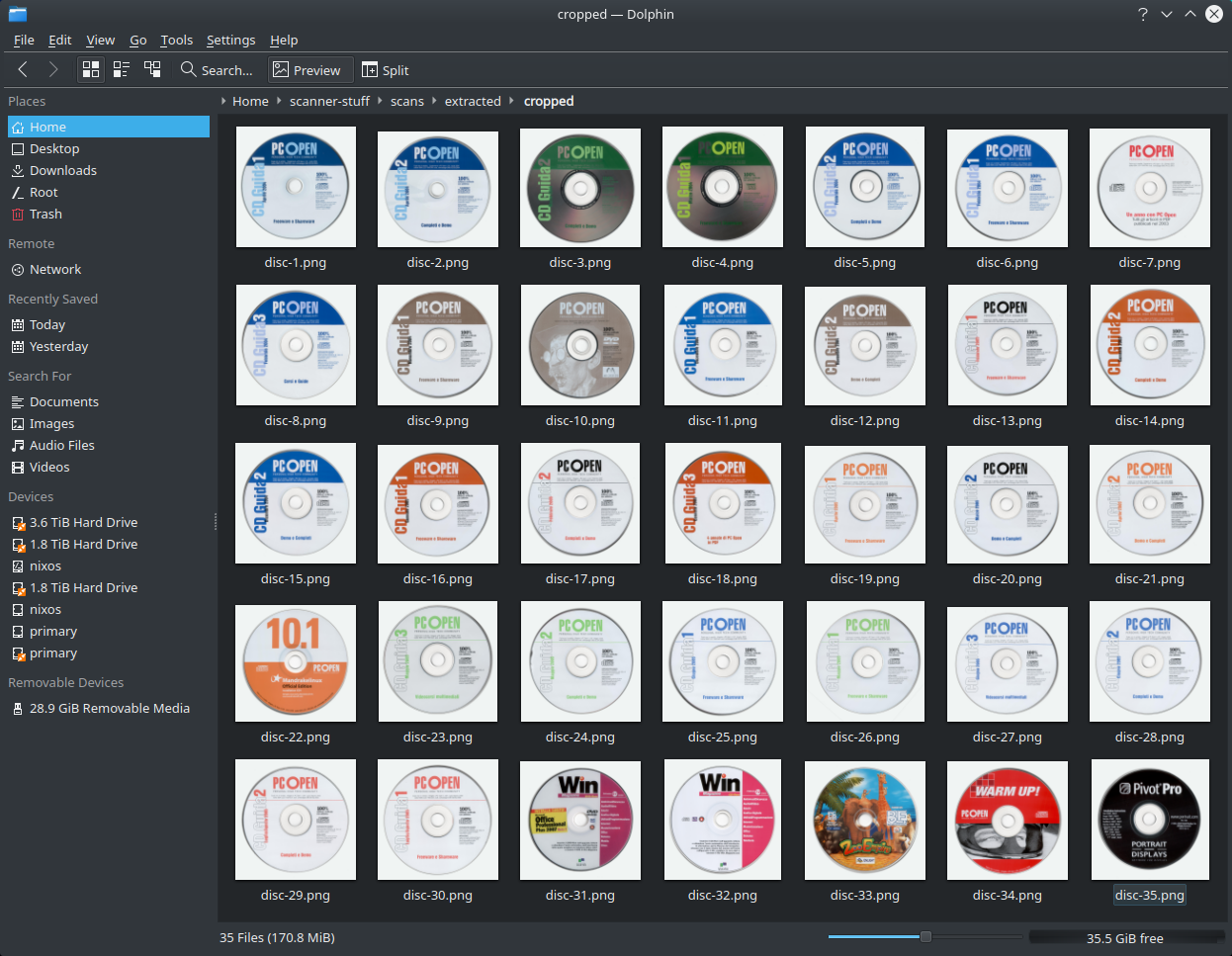Select disc-35.png Pivot Pro thumbnail
Image resolution: width=1232 pixels, height=956 pixels.
point(1150,820)
